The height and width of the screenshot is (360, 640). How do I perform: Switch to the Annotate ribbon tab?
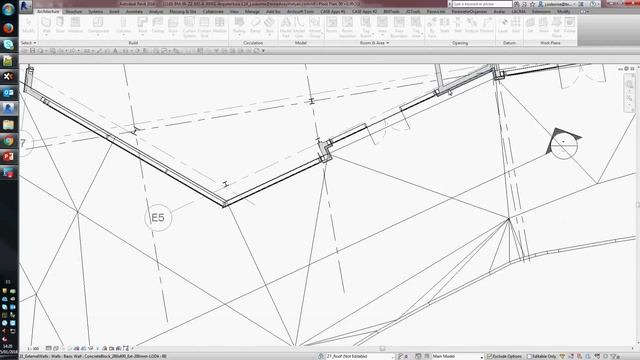pyautogui.click(x=134, y=11)
